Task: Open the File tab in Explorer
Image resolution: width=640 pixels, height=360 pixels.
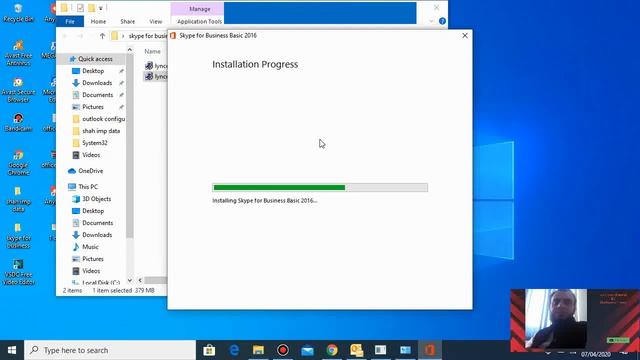Action: click(x=70, y=21)
